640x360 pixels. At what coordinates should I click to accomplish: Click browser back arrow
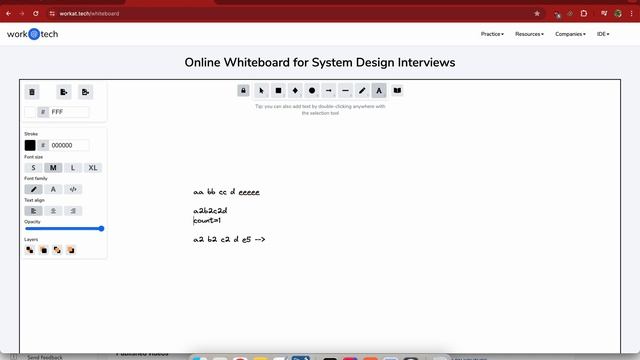9,13
